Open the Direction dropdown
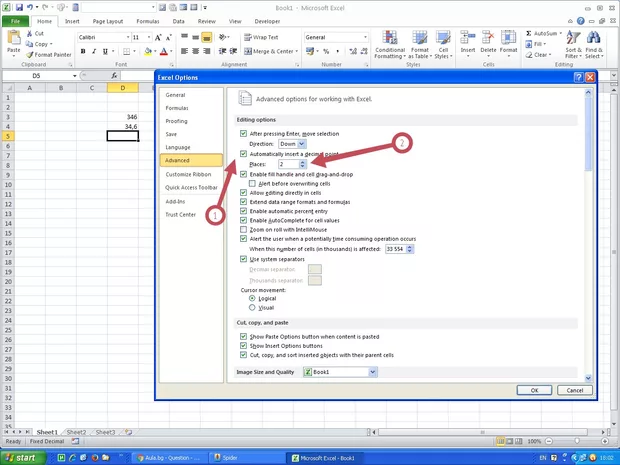 (x=301, y=144)
